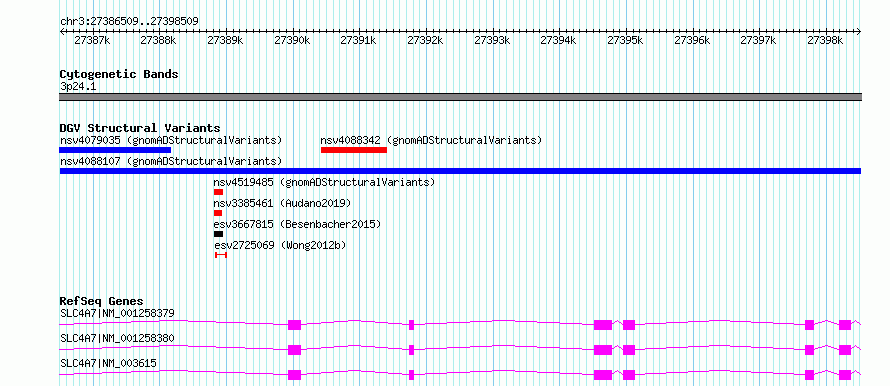
Task: Click the nsv4079035 blue variant bar
Action: coord(115,150)
